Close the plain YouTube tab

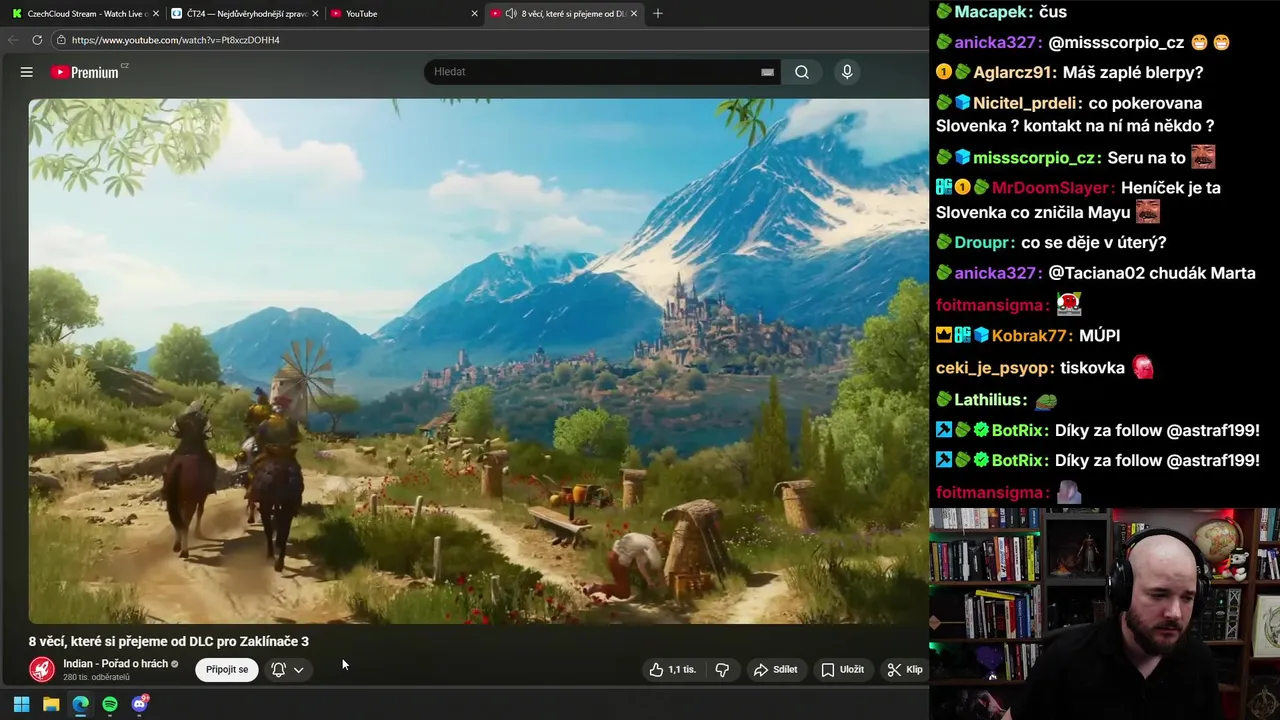tap(475, 14)
